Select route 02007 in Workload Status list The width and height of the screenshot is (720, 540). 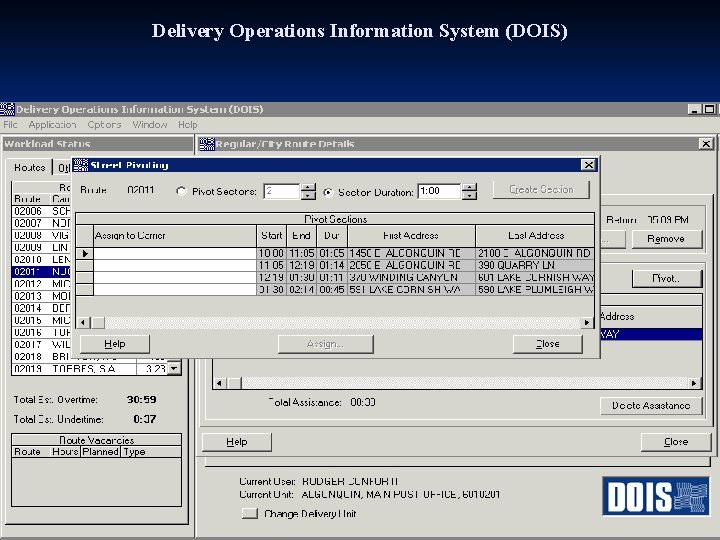tap(41, 223)
